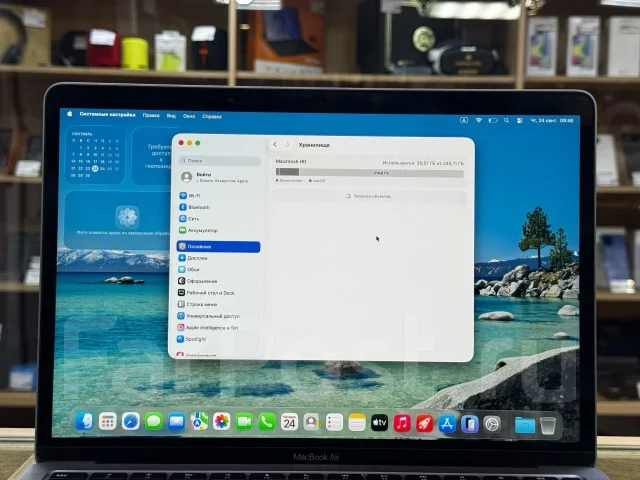Viewport: 640px width, 480px height.
Task: Open Control Center from menu bar
Action: coord(520,120)
